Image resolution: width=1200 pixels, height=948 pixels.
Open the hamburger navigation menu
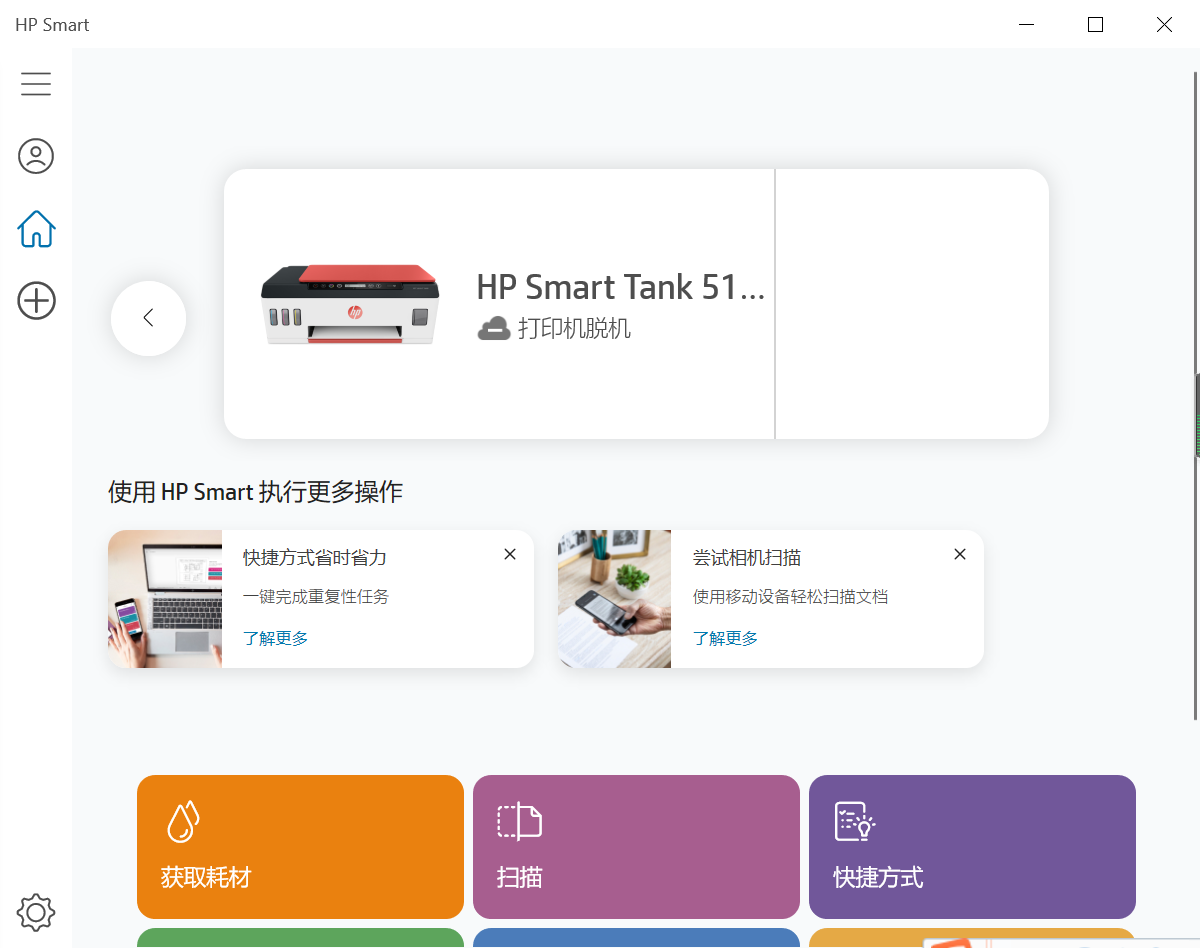click(36, 84)
